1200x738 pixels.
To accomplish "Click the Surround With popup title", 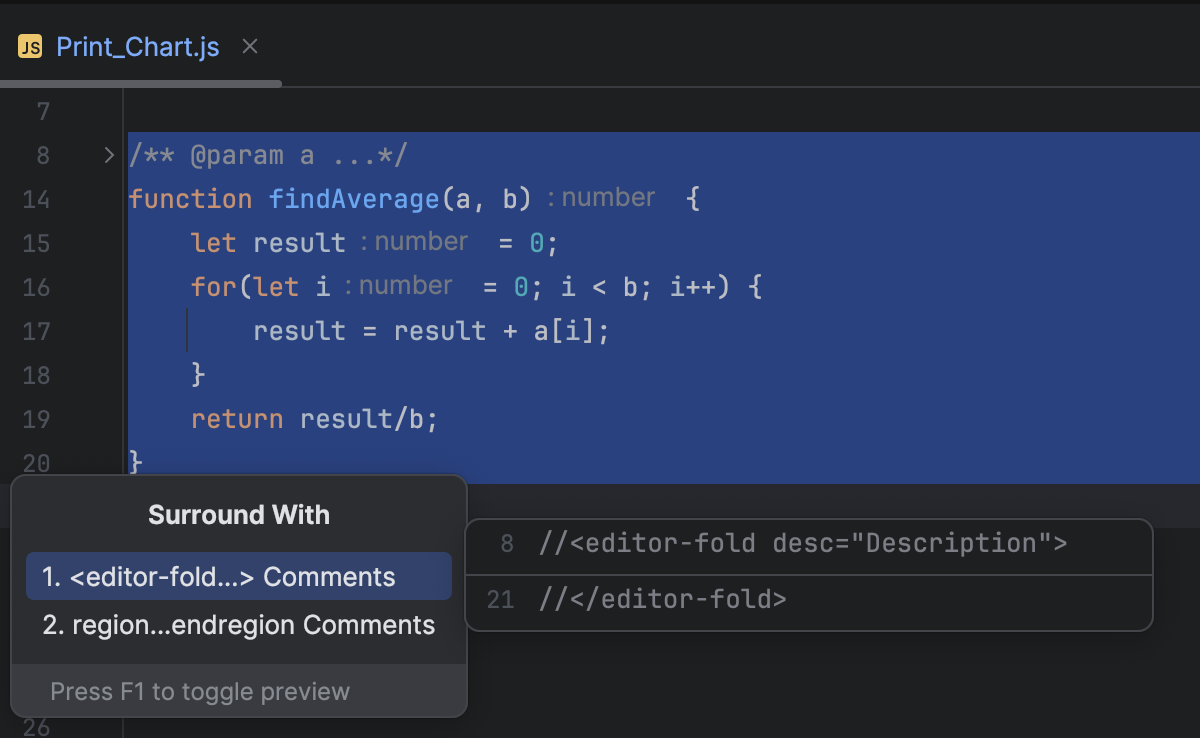I will pos(238,514).
